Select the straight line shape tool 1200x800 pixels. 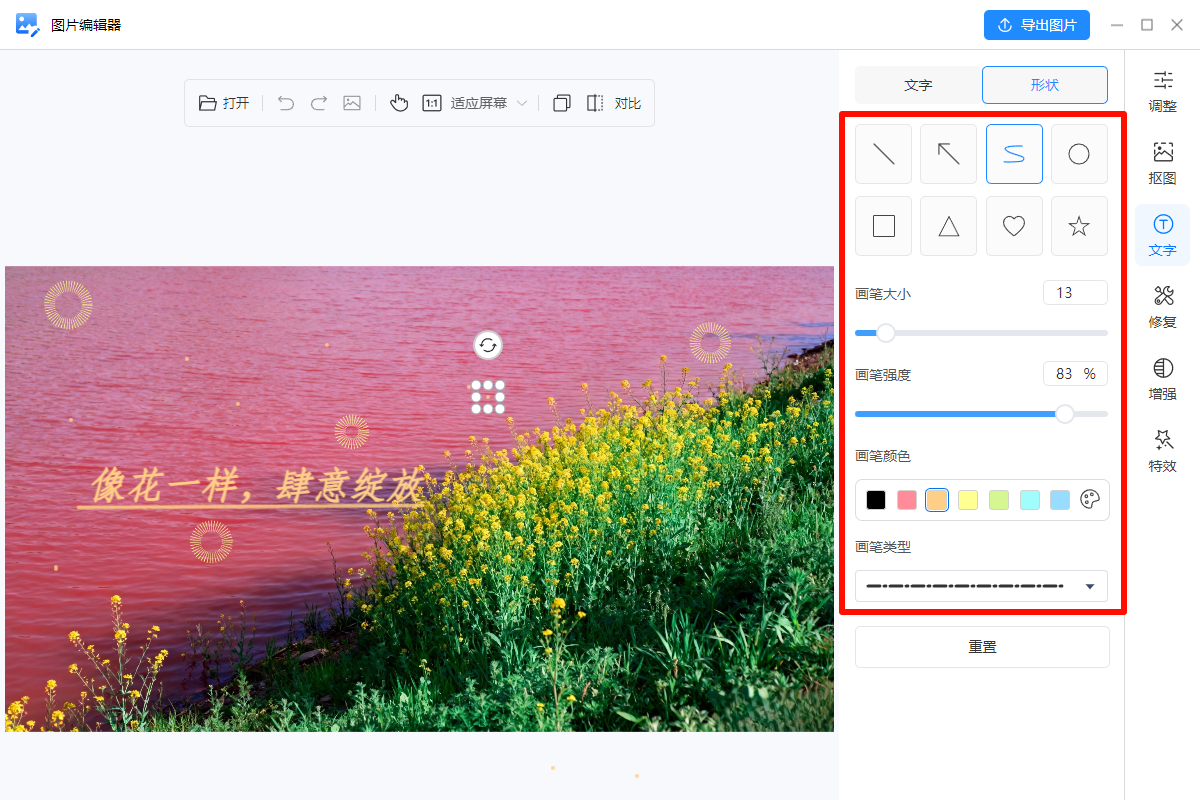coord(883,154)
